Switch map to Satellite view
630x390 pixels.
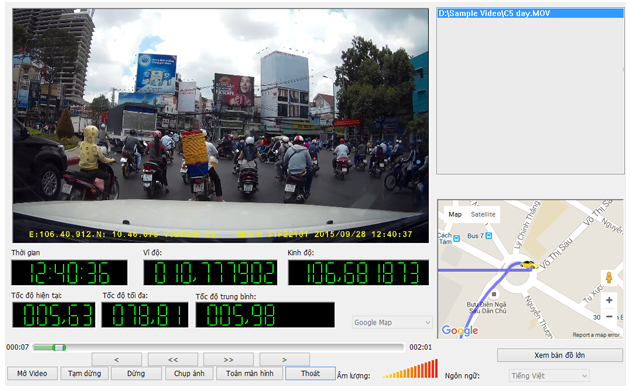pos(483,214)
